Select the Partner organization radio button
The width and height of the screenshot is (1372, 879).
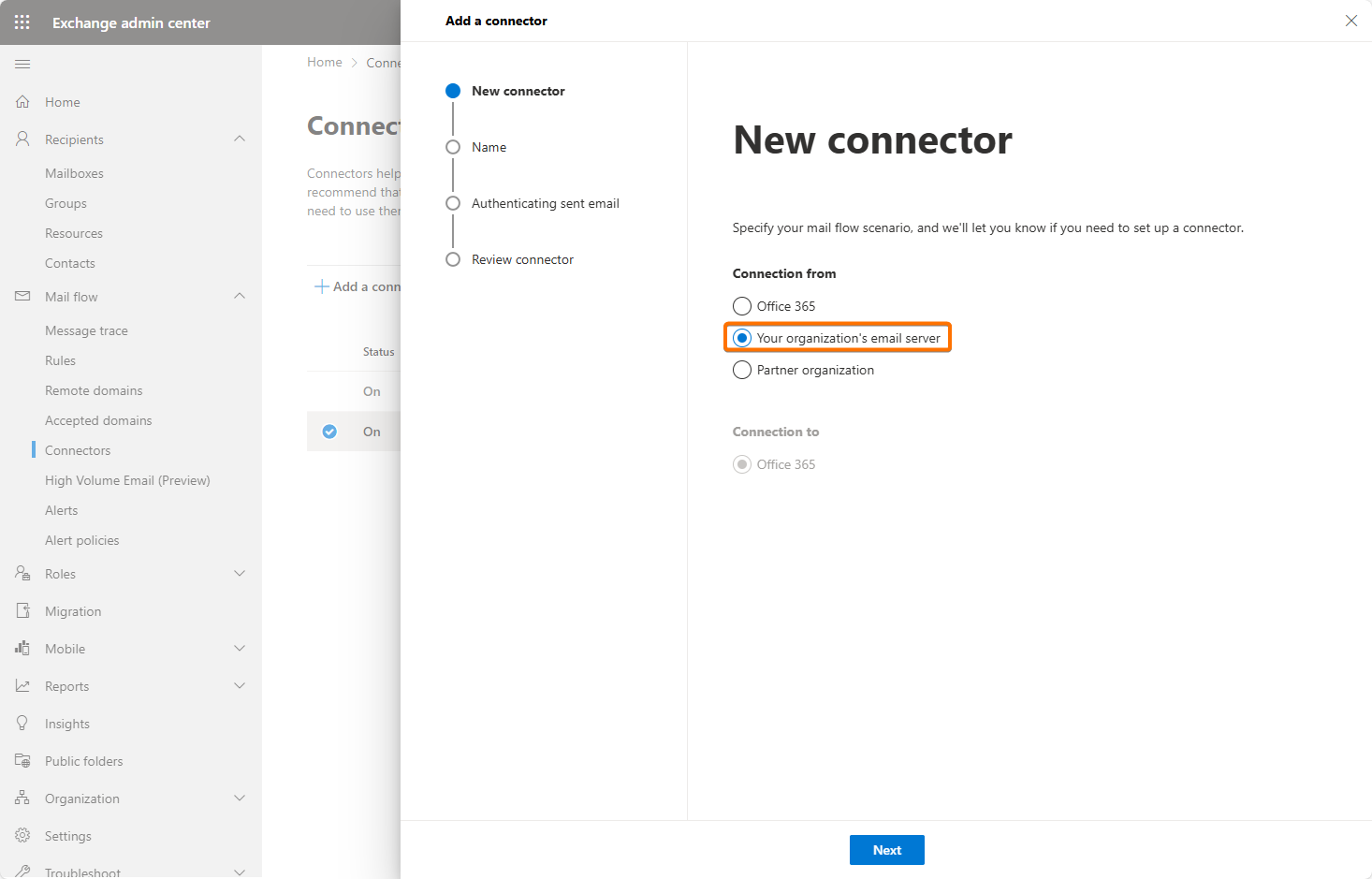(x=742, y=370)
